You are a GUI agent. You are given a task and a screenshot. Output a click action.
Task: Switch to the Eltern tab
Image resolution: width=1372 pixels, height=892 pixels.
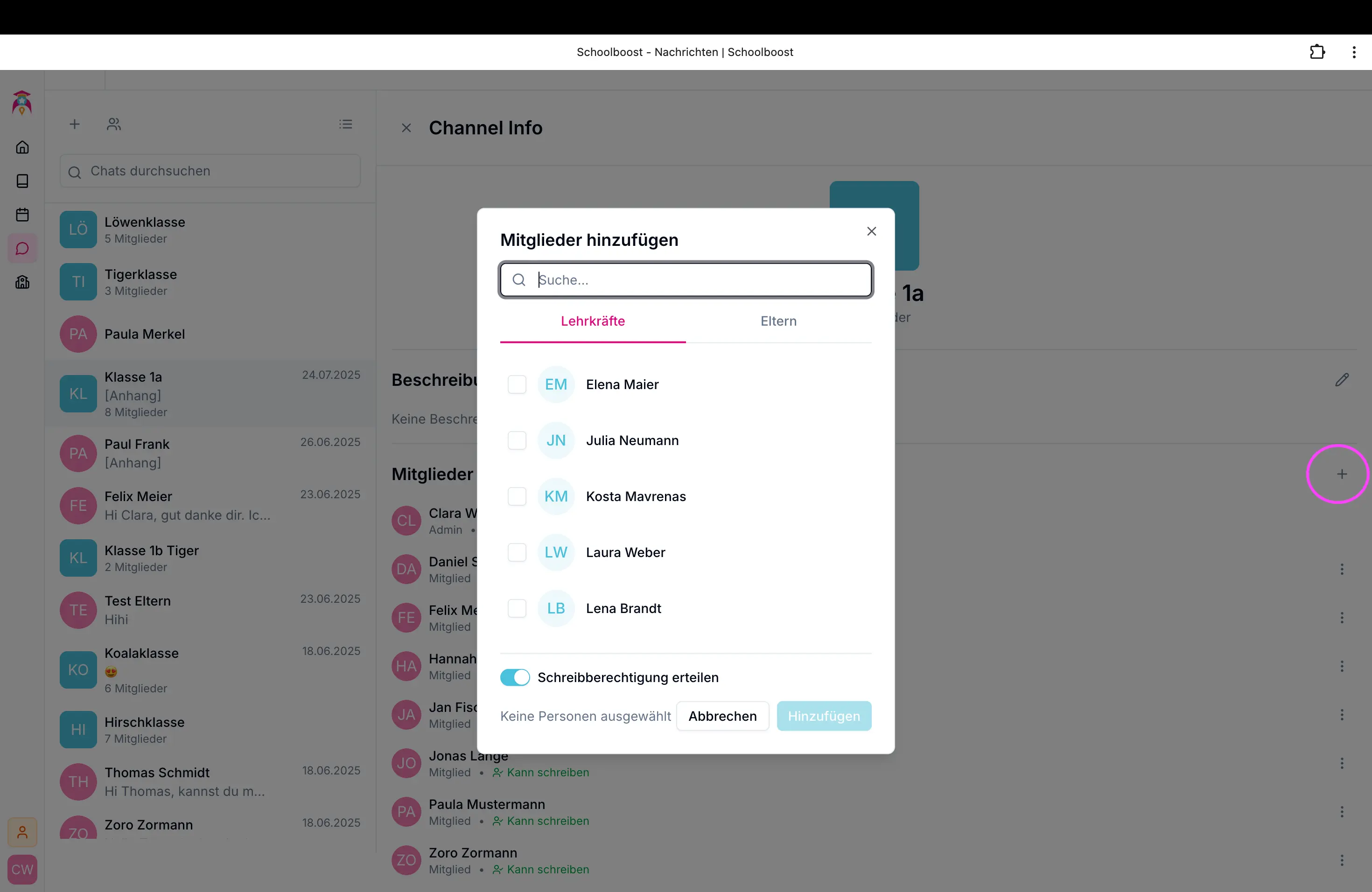point(778,321)
